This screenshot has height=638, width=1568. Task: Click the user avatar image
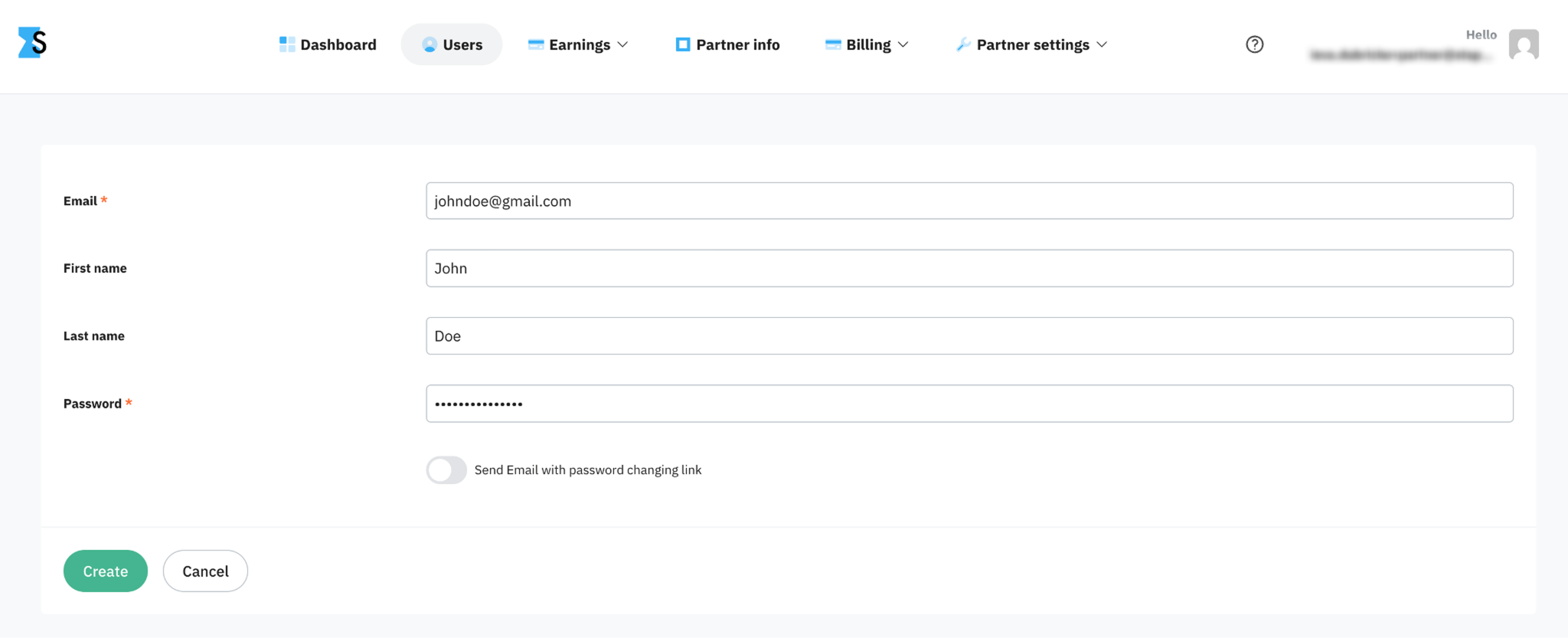[x=1524, y=44]
